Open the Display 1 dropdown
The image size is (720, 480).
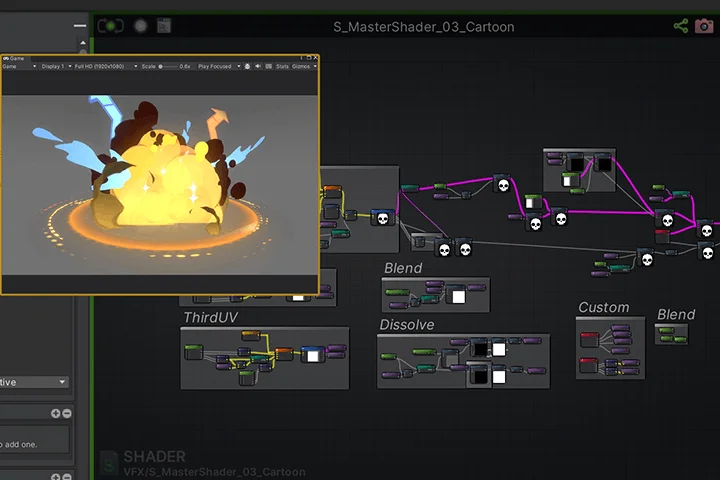coord(56,67)
